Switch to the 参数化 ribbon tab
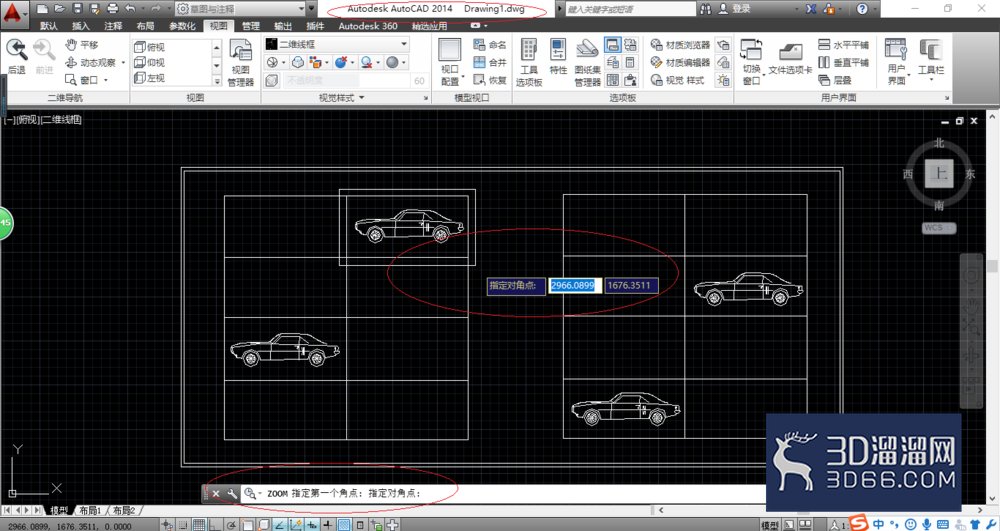Screen dimensions: 1000x531 pyautogui.click(x=182, y=26)
